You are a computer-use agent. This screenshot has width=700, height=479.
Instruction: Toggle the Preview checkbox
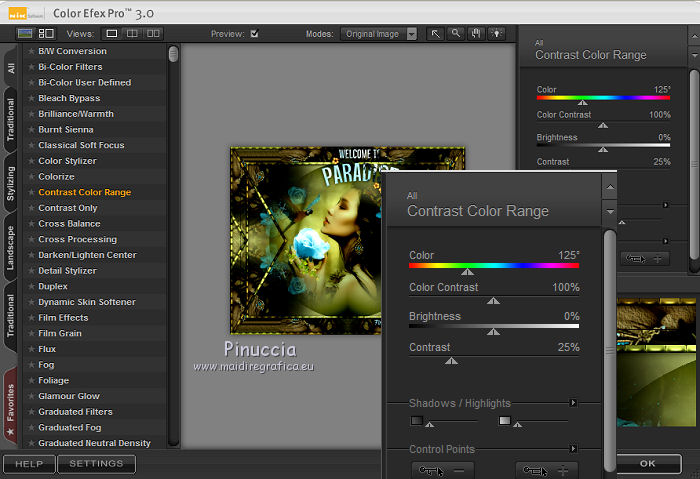(254, 34)
